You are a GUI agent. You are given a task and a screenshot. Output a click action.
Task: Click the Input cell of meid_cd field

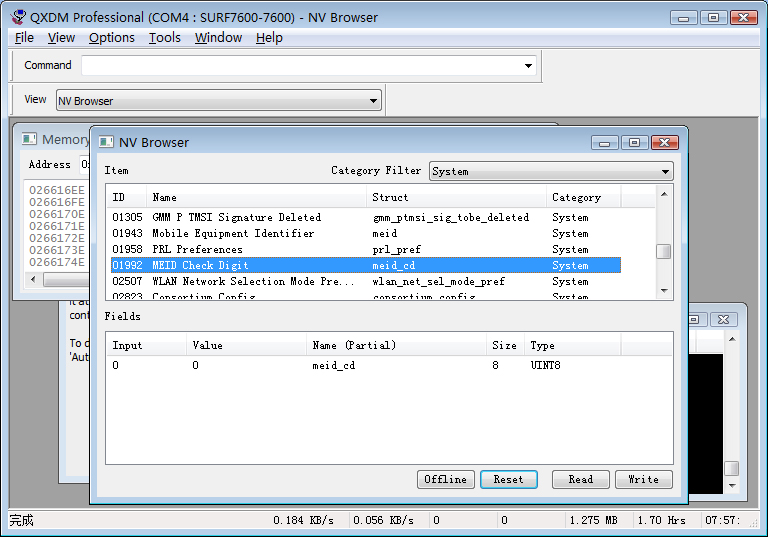click(116, 366)
